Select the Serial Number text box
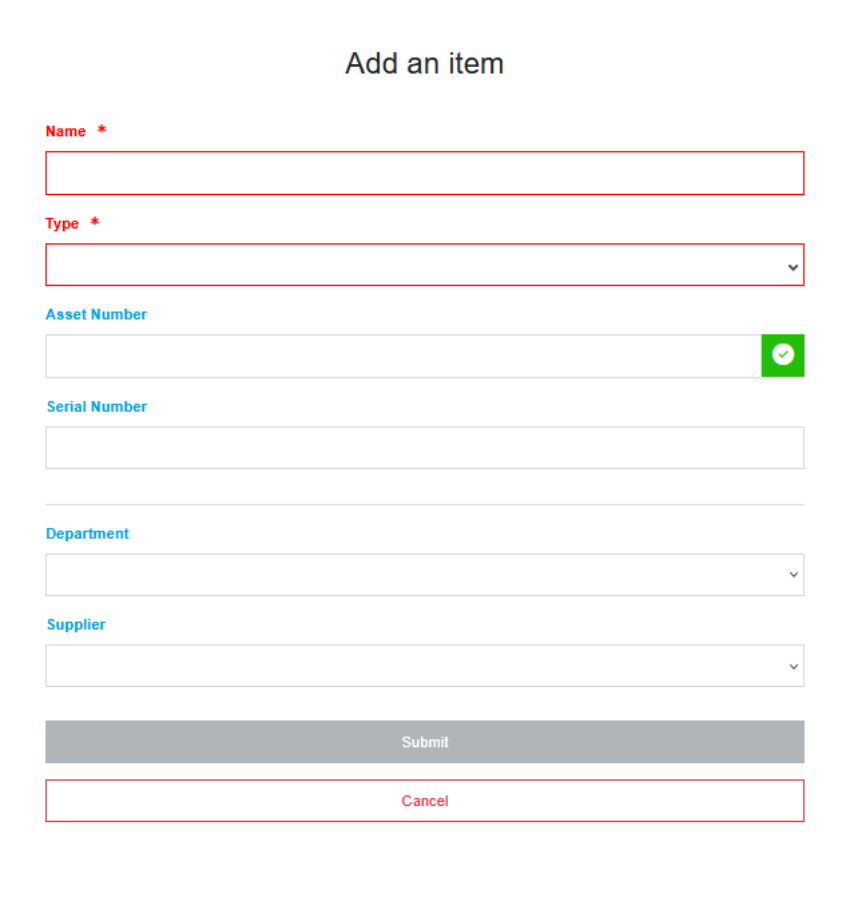This screenshot has height=901, width=850. (424, 448)
